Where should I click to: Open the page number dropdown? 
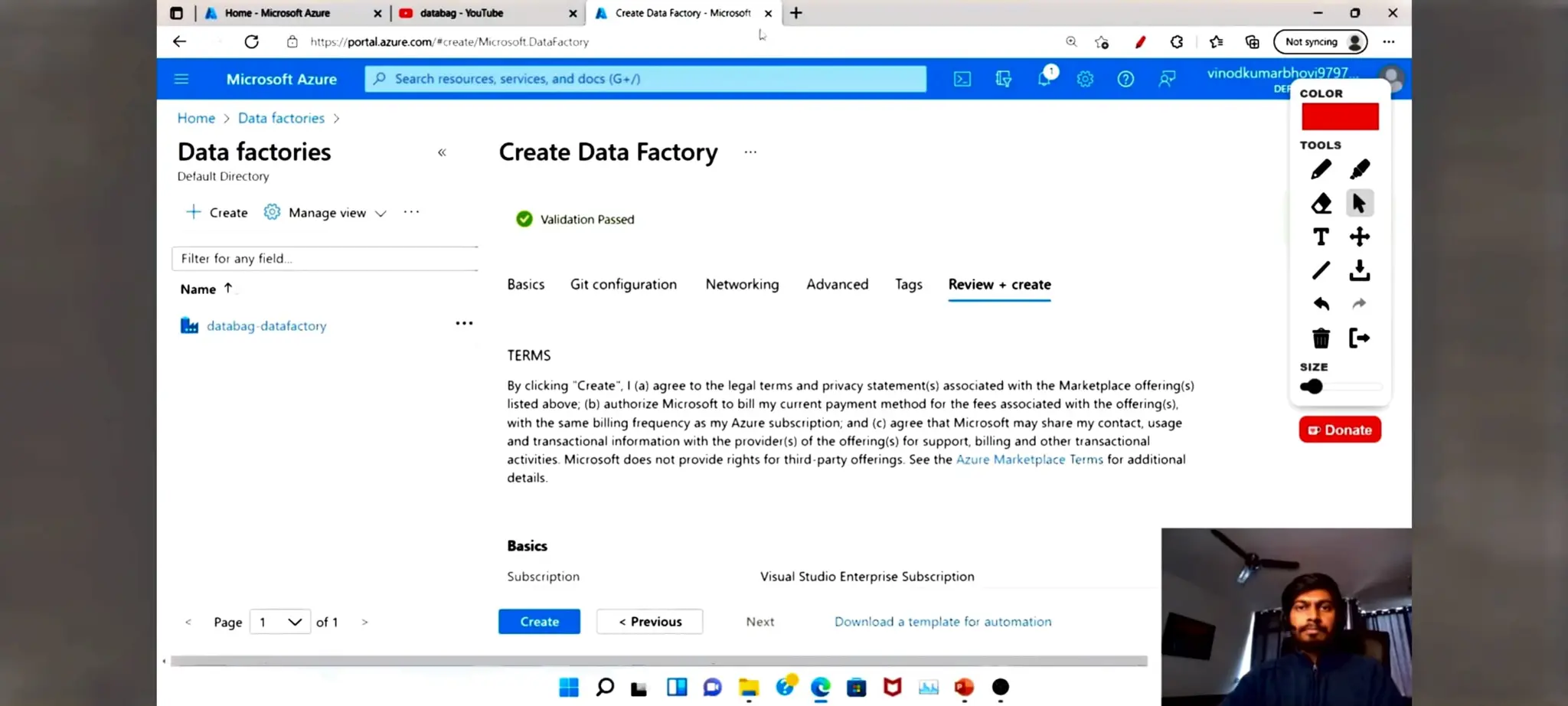pos(280,622)
